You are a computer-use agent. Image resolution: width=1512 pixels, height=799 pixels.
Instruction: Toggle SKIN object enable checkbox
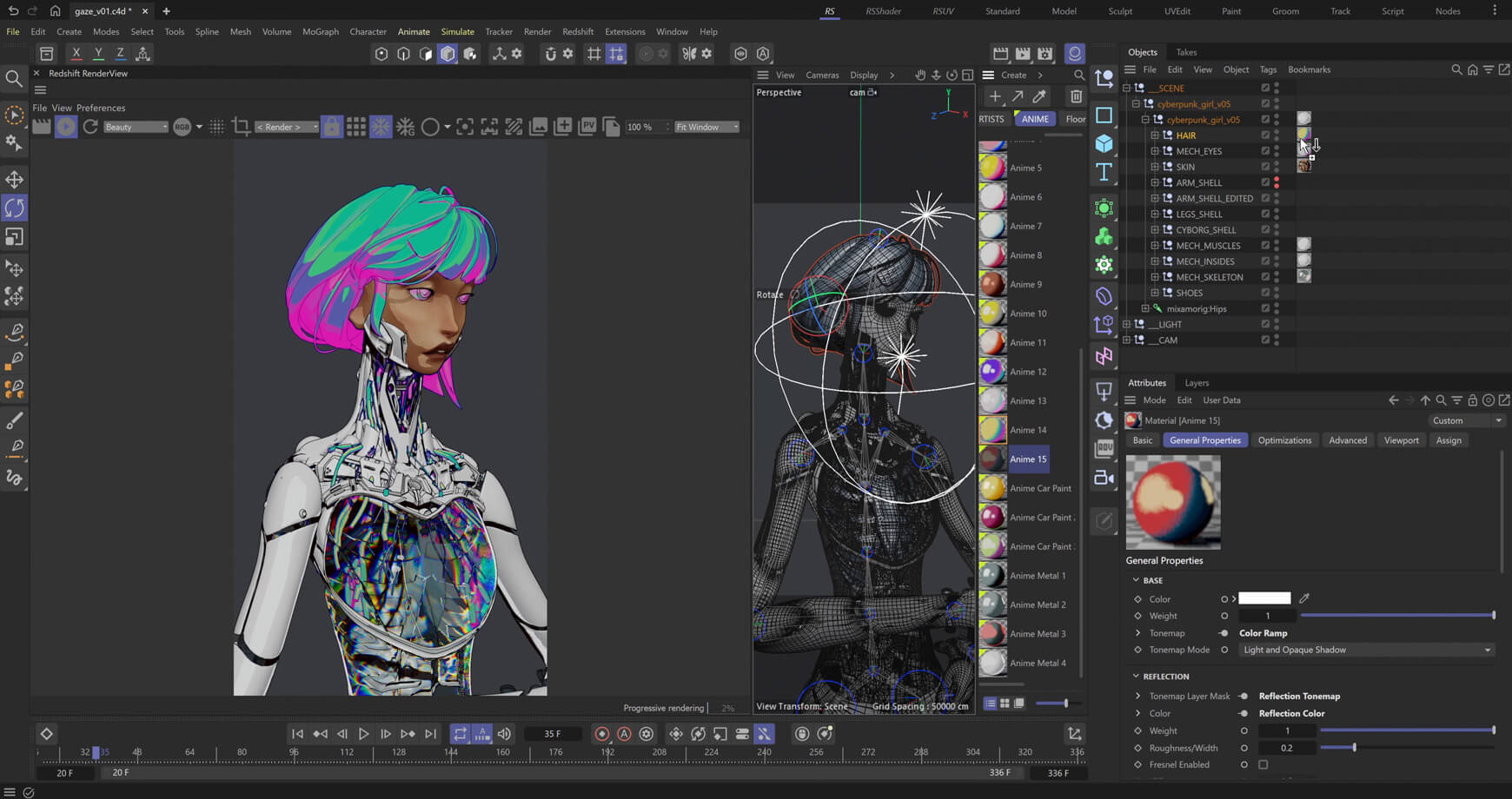tap(1265, 167)
